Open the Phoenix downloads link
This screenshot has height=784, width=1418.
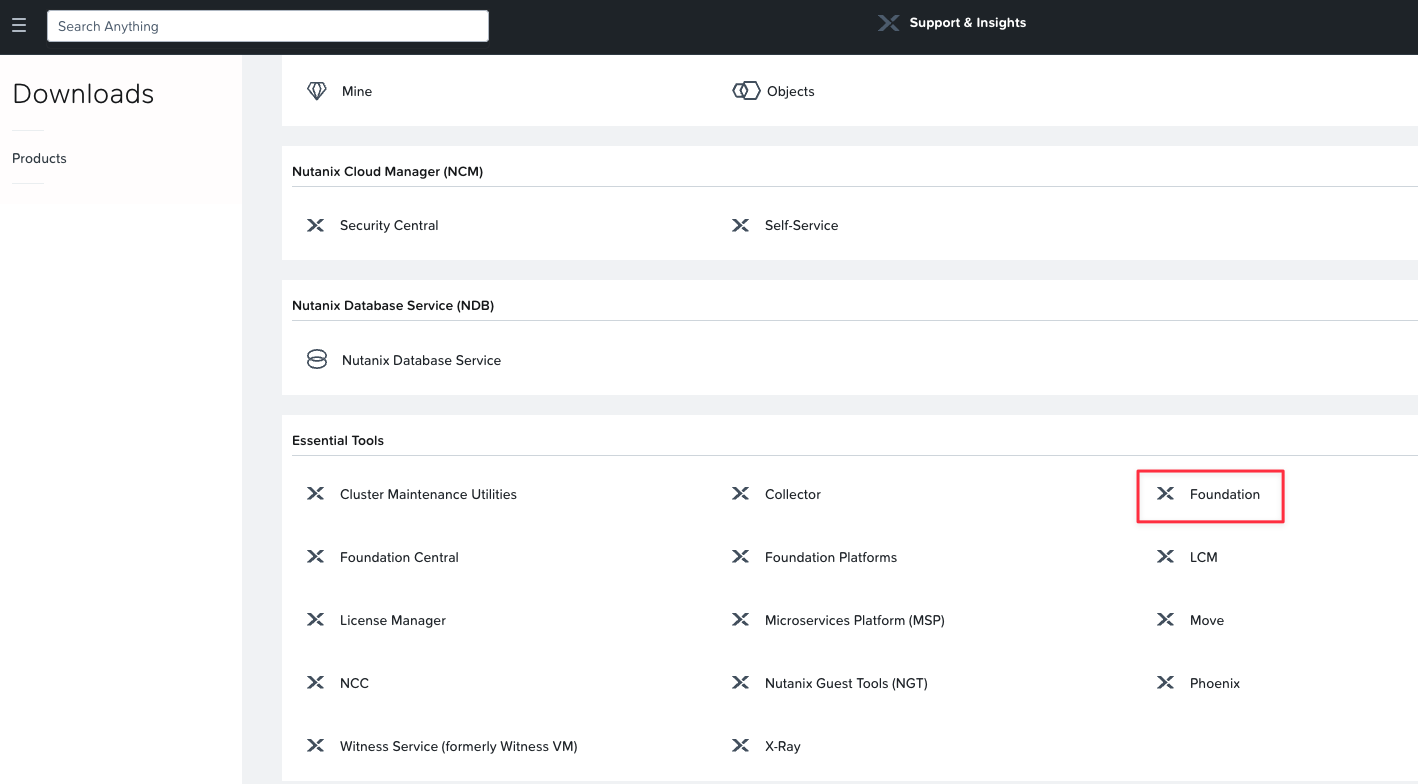point(1215,683)
